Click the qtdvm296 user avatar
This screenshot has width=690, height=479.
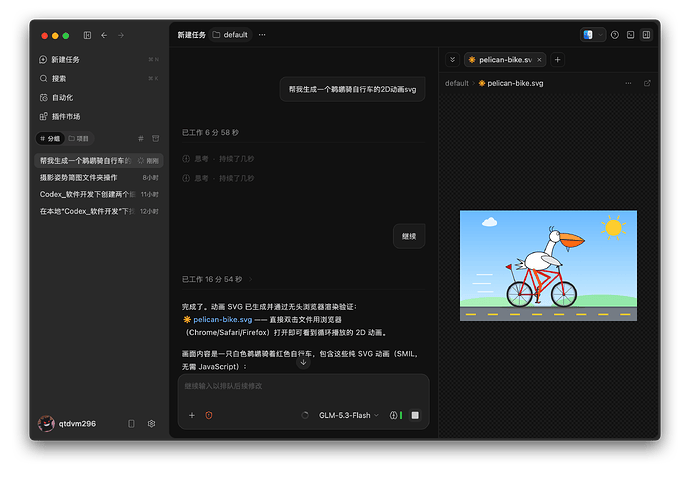46,424
